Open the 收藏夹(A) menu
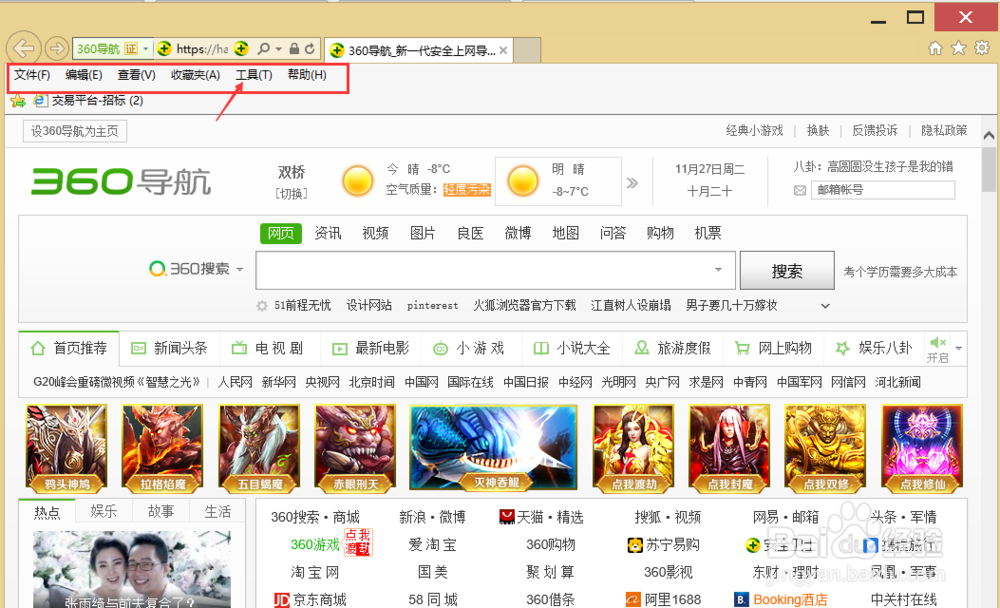Image resolution: width=1000 pixels, height=608 pixels. [x=196, y=75]
